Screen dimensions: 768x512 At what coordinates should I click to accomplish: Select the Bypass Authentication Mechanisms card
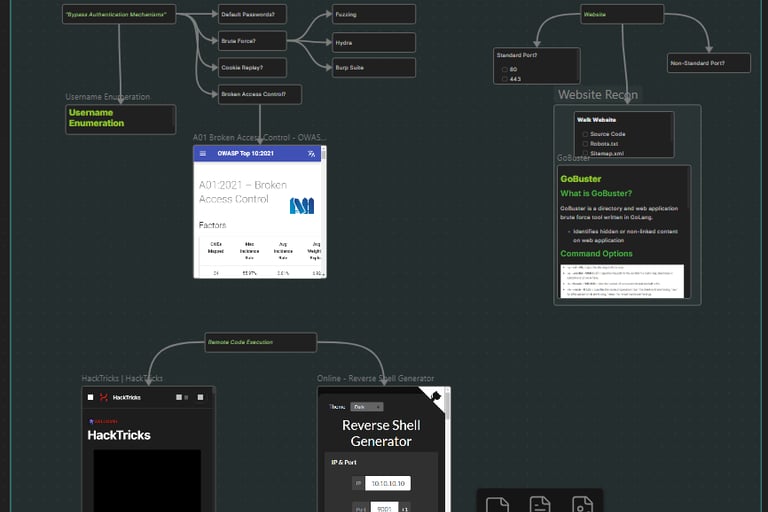pyautogui.click(x=119, y=14)
